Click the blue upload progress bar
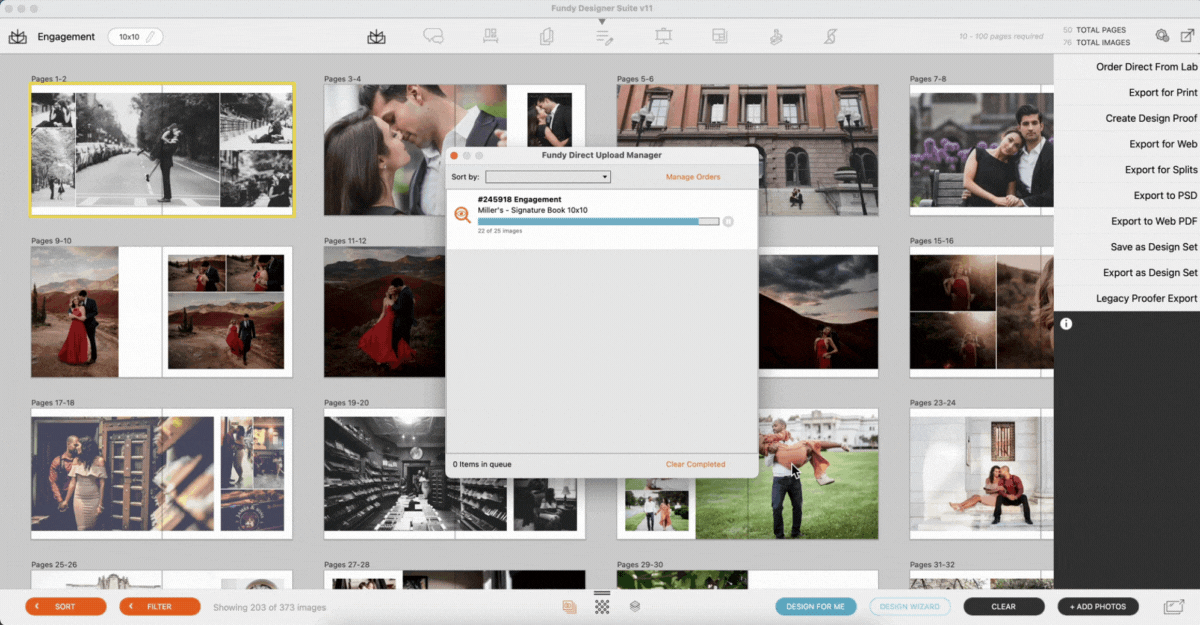The image size is (1200, 625). point(598,221)
